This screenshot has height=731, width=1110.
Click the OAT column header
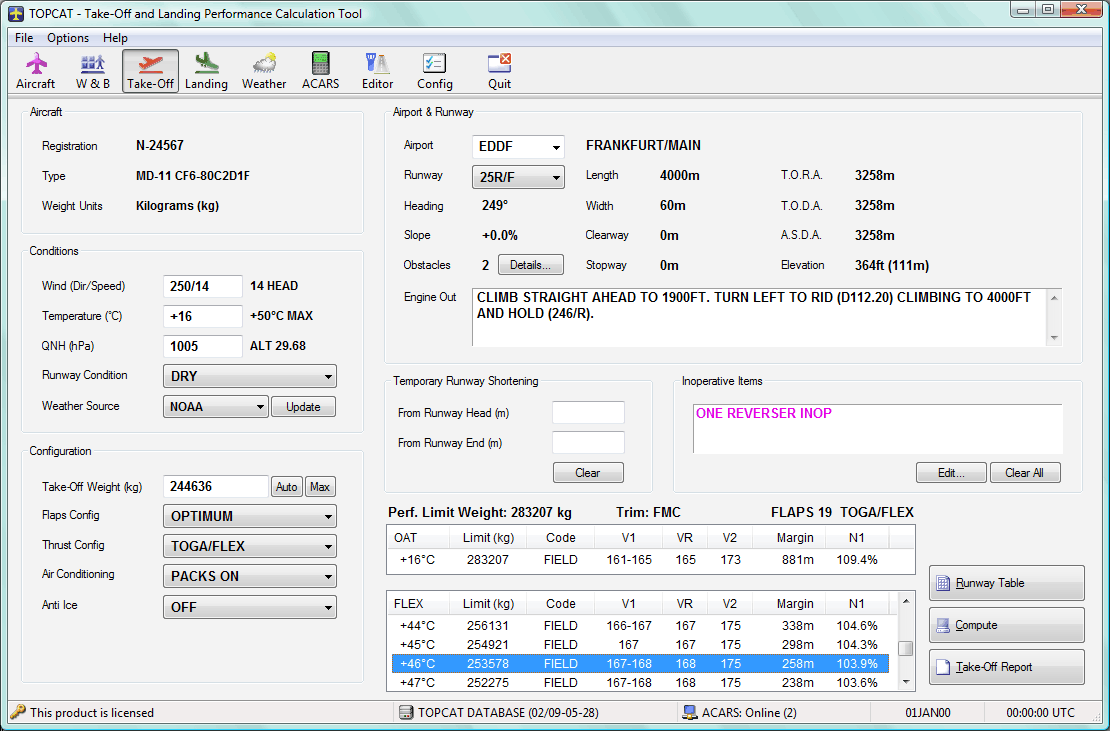(x=418, y=538)
